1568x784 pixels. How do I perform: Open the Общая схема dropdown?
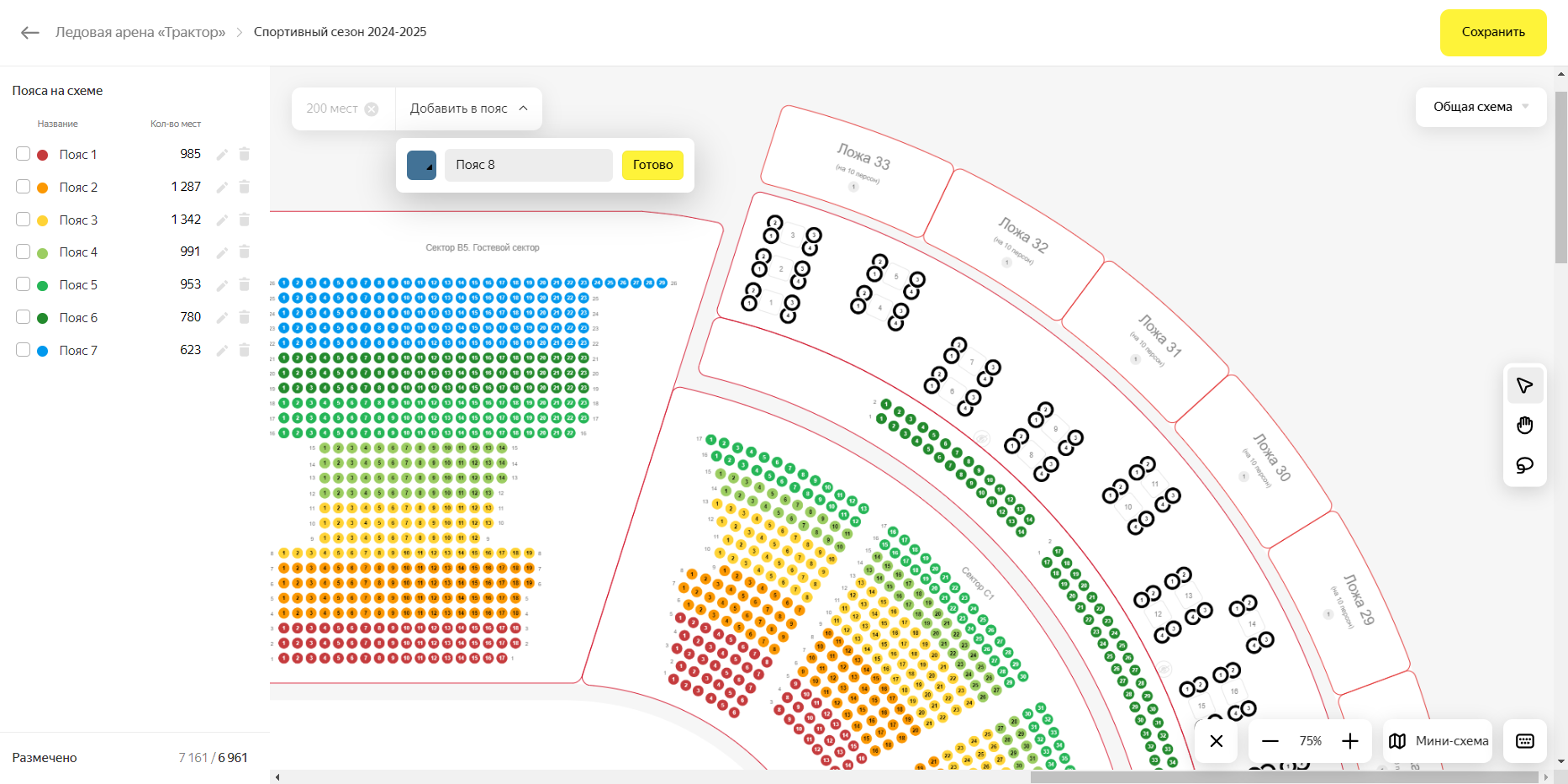coord(1481,107)
